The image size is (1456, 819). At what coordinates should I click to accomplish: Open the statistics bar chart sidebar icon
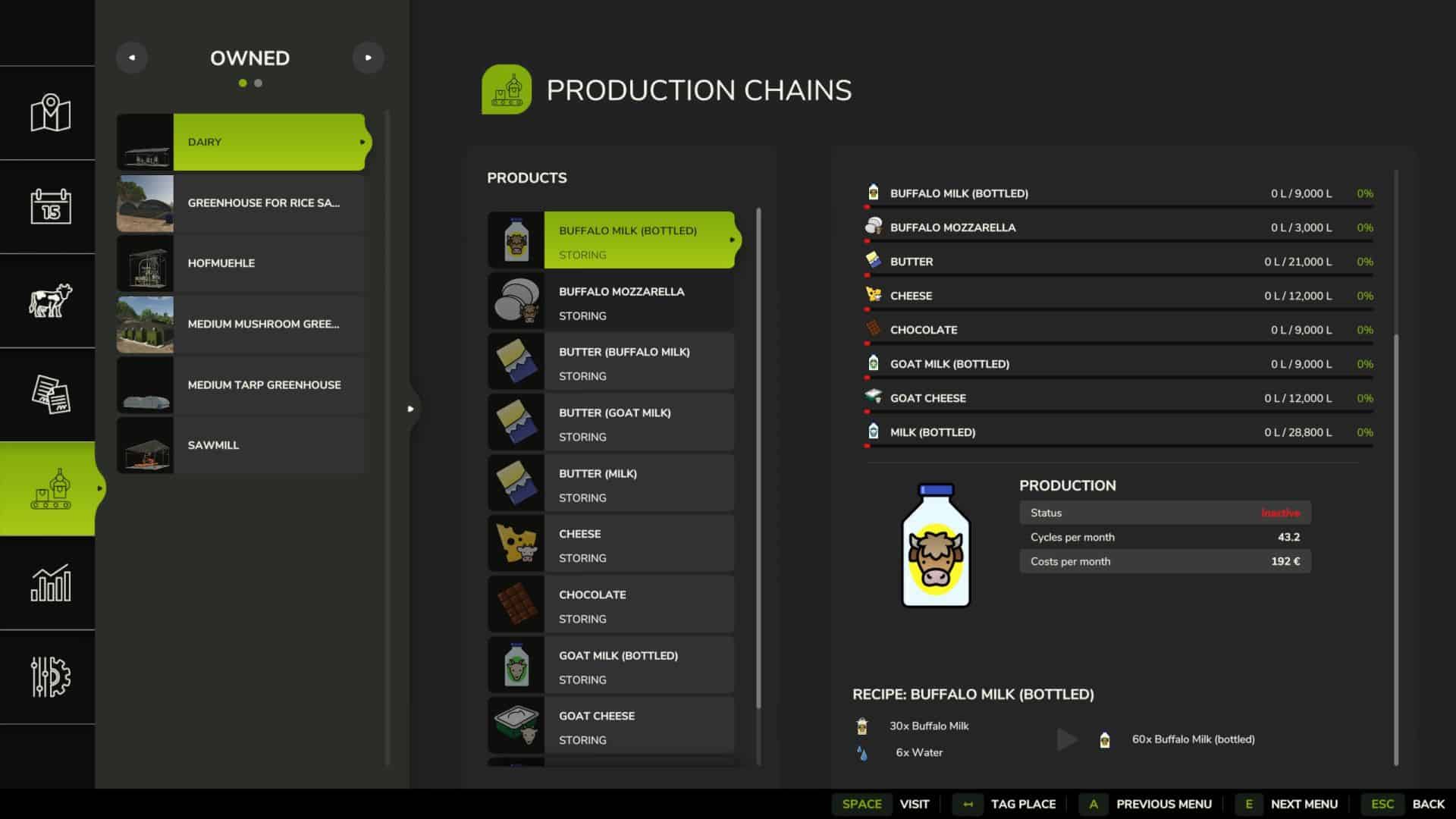[x=50, y=582]
